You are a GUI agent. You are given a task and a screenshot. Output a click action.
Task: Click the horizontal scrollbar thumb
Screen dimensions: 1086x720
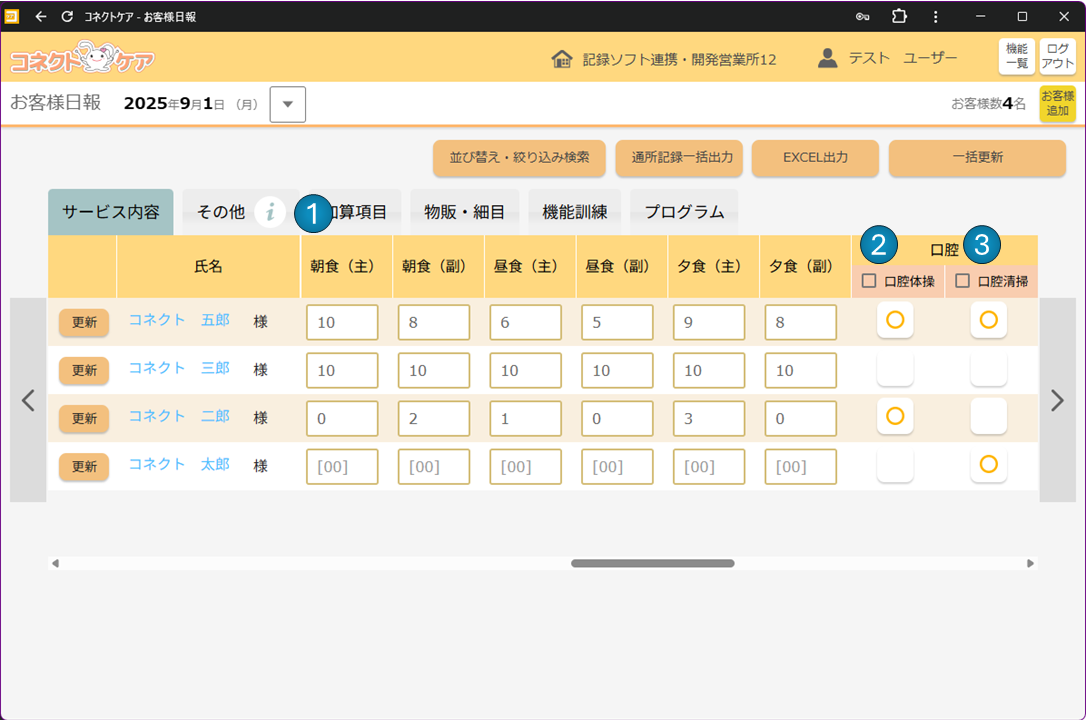point(652,563)
